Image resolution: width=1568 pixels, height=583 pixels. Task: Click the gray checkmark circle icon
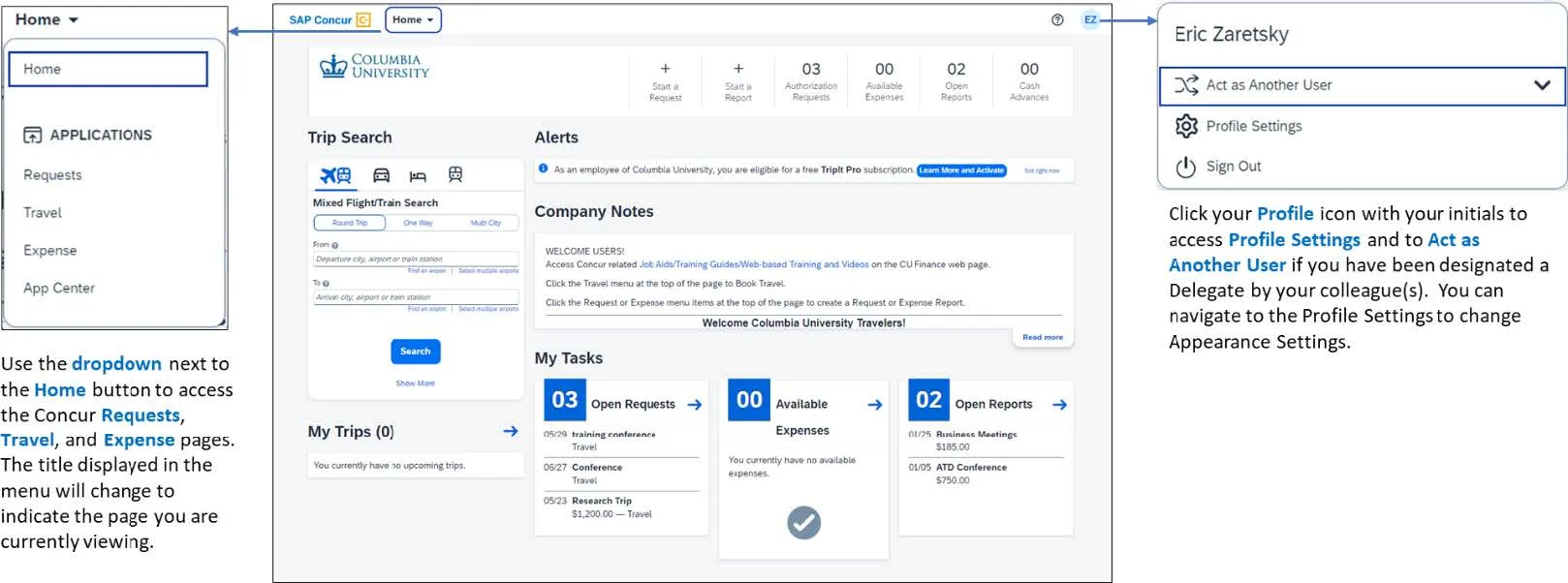point(803,523)
